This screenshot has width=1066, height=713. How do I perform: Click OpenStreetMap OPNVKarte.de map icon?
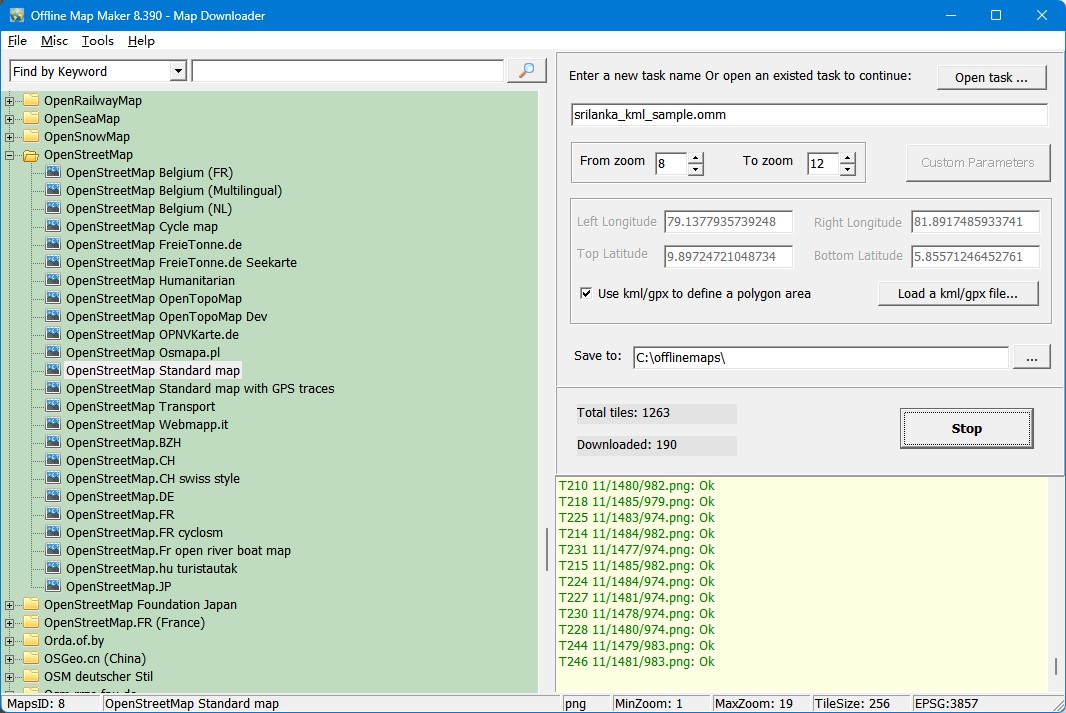click(x=53, y=334)
